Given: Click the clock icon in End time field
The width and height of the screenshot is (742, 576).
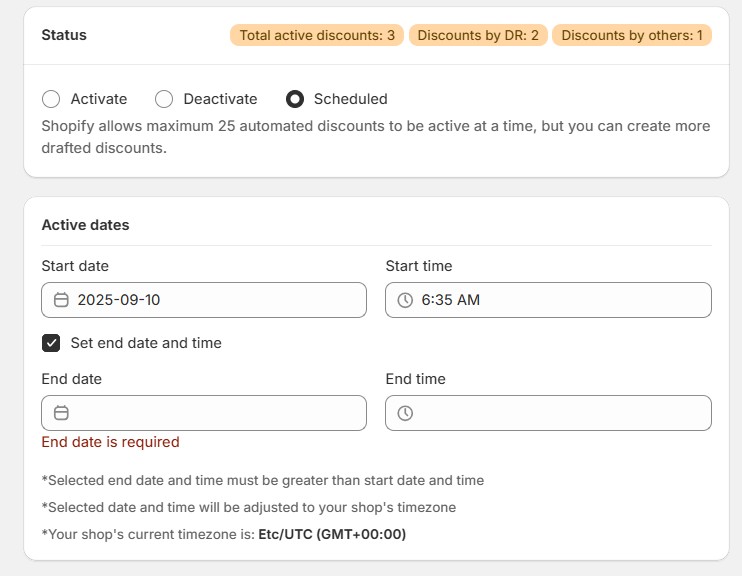Looking at the screenshot, I should (x=405, y=413).
